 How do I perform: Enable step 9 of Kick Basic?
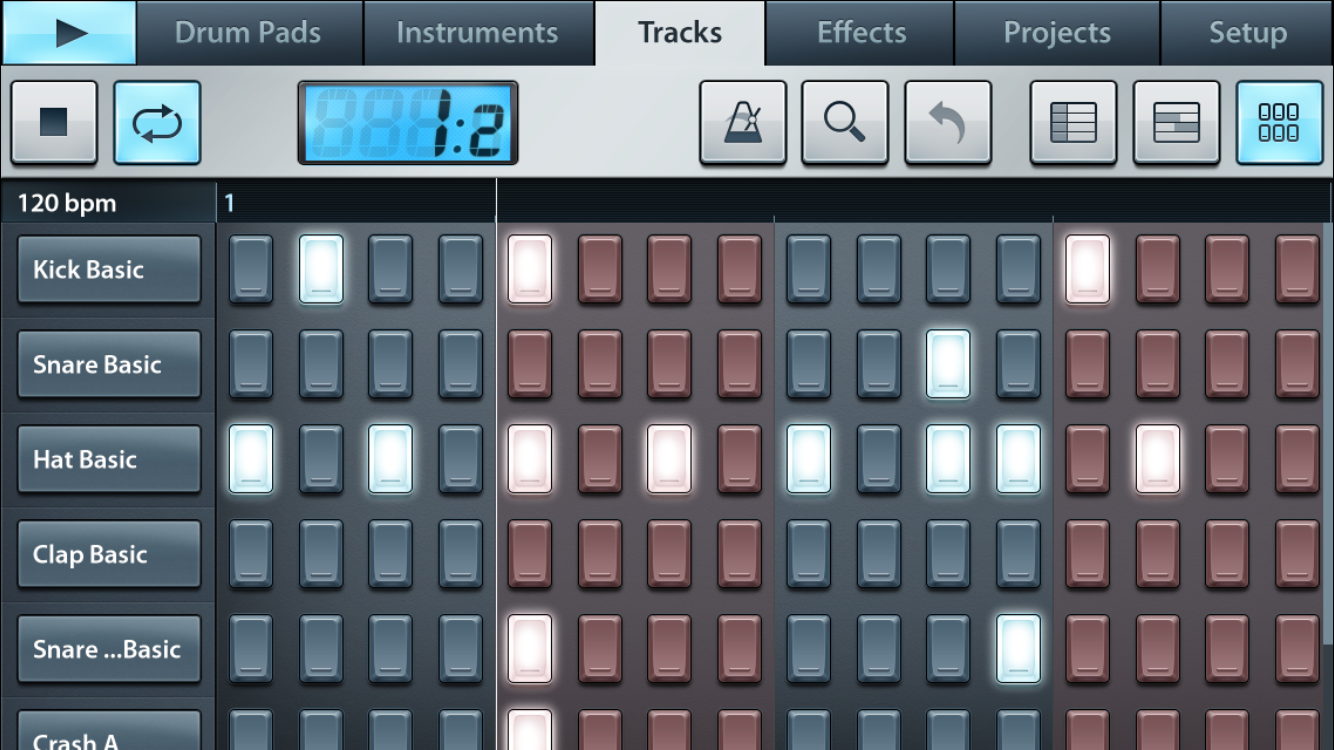click(x=809, y=269)
